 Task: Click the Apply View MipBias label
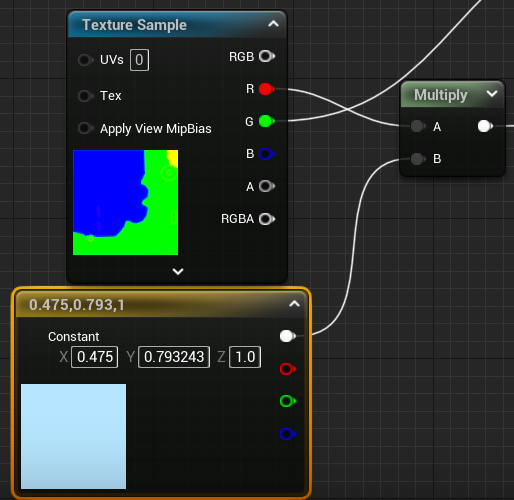[156, 129]
